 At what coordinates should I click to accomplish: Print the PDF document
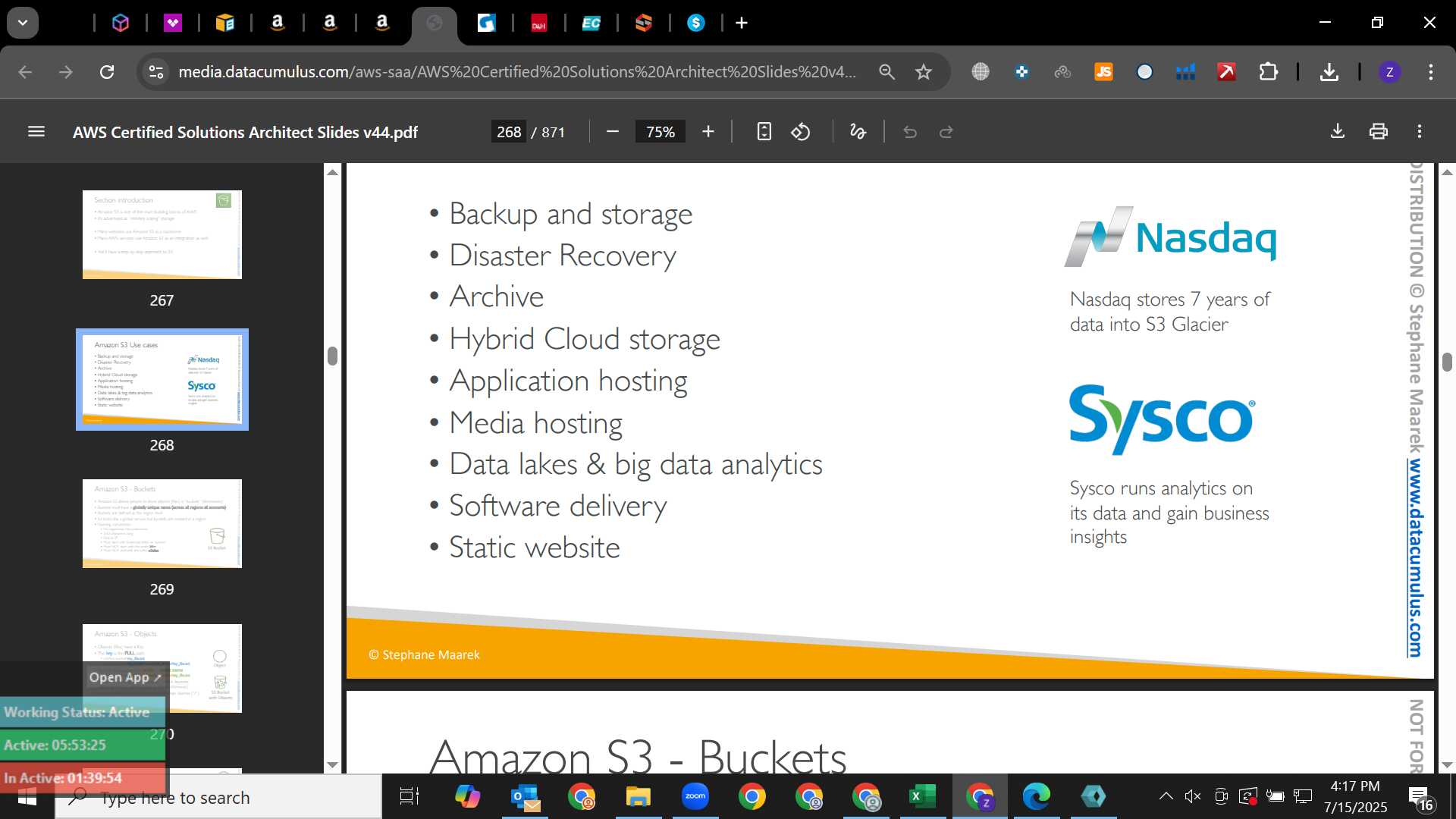1379,132
